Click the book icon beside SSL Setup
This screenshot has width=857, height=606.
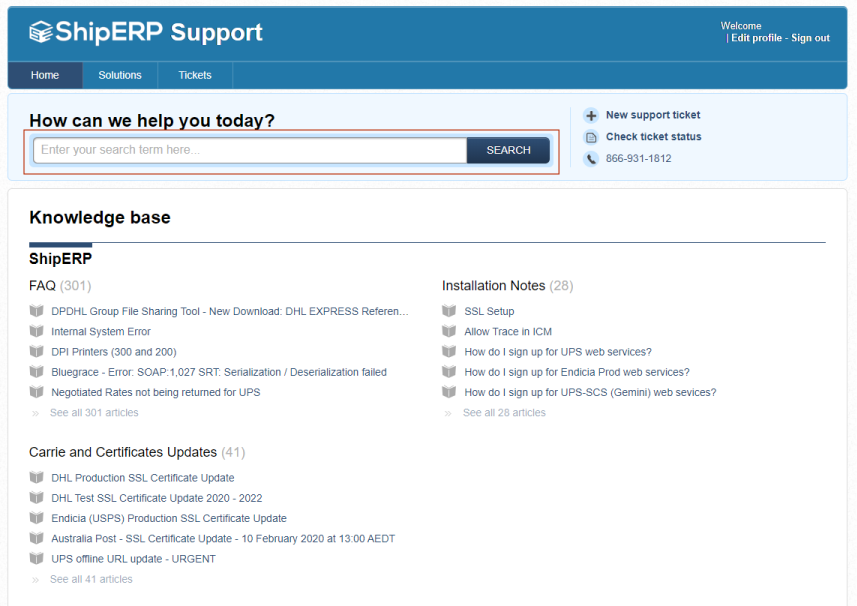coord(448,311)
